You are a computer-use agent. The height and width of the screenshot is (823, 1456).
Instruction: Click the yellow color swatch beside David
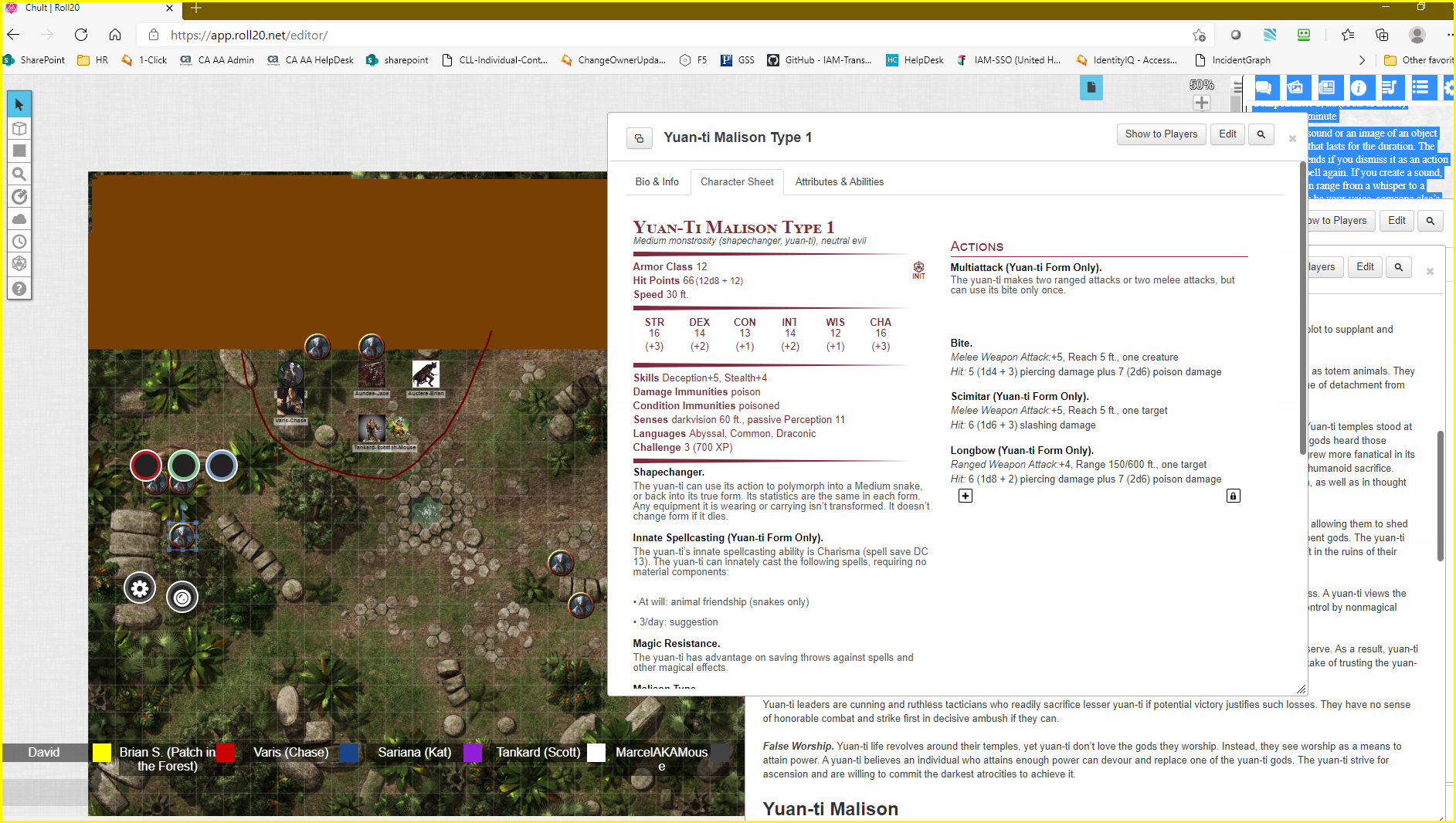pyautogui.click(x=102, y=753)
